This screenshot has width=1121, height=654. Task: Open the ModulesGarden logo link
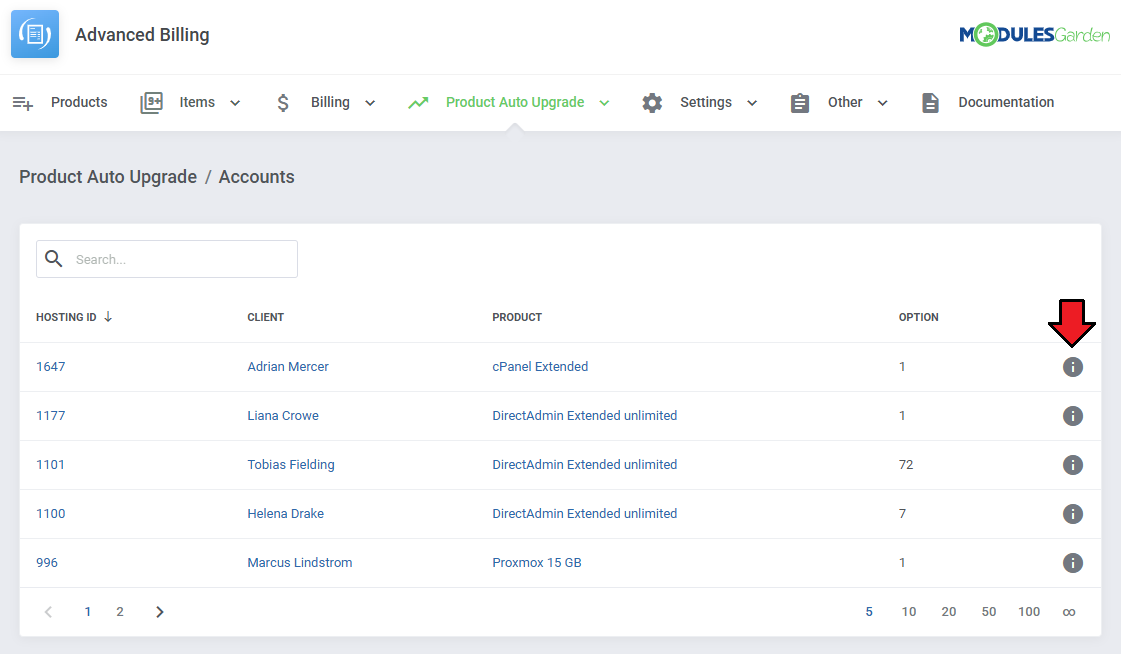[x=1034, y=34]
